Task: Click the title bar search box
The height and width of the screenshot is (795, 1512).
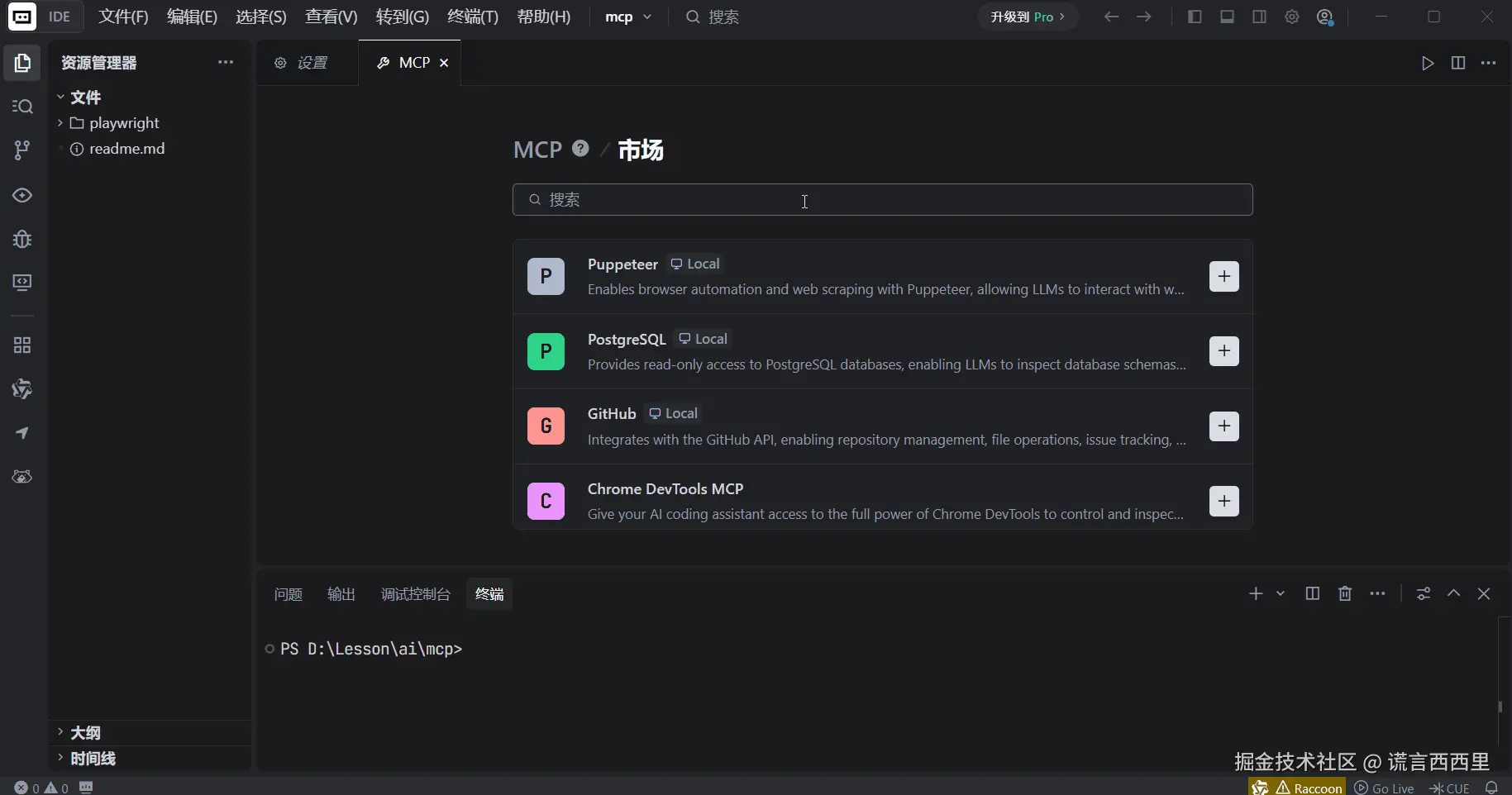Action: [x=713, y=17]
